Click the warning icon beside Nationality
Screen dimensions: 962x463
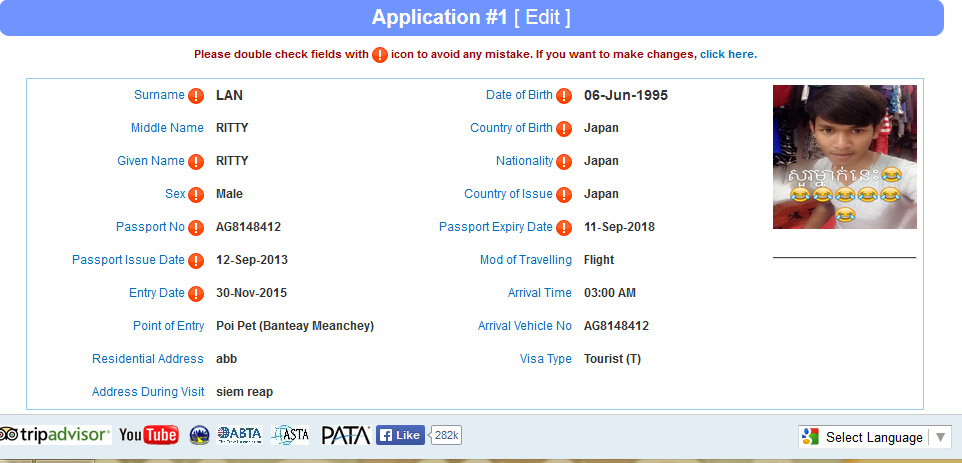pos(564,162)
